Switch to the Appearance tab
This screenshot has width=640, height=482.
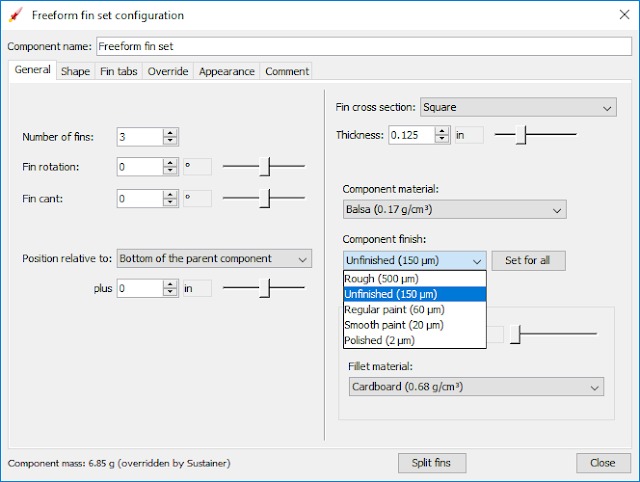click(227, 71)
